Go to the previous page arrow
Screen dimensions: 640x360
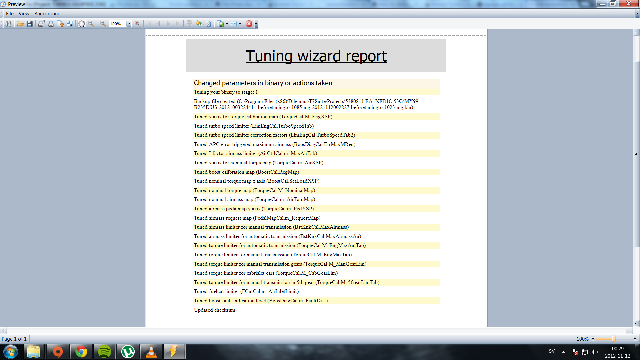coord(159,24)
